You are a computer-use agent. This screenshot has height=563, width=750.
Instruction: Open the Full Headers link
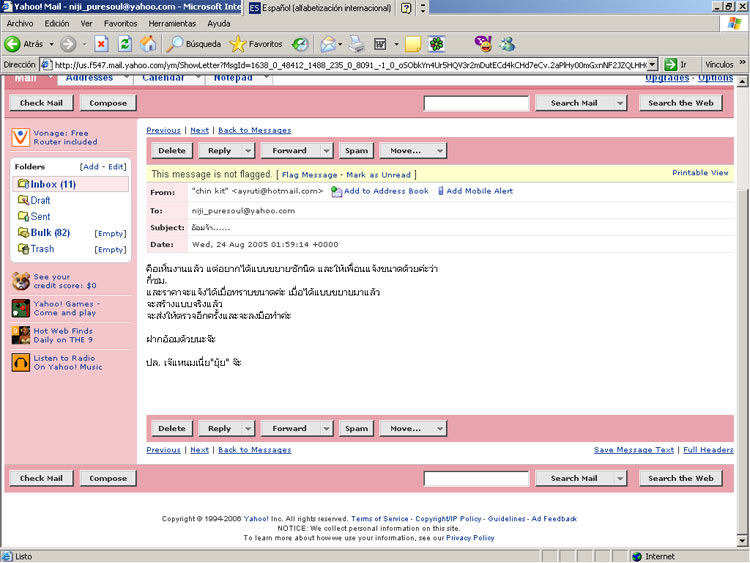click(708, 450)
